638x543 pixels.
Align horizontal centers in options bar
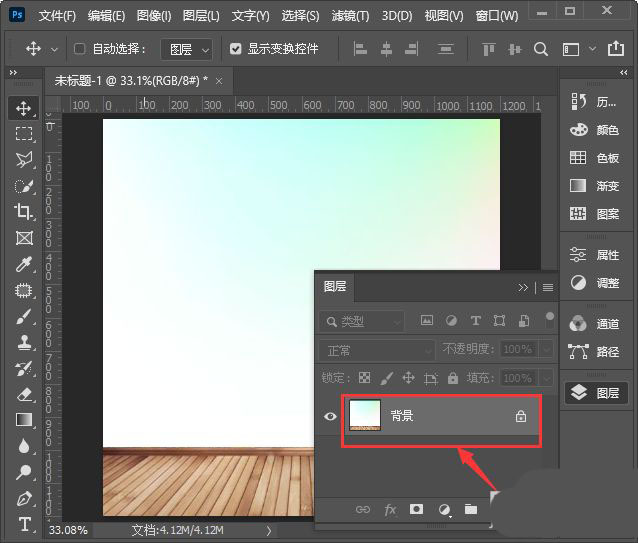pos(386,49)
